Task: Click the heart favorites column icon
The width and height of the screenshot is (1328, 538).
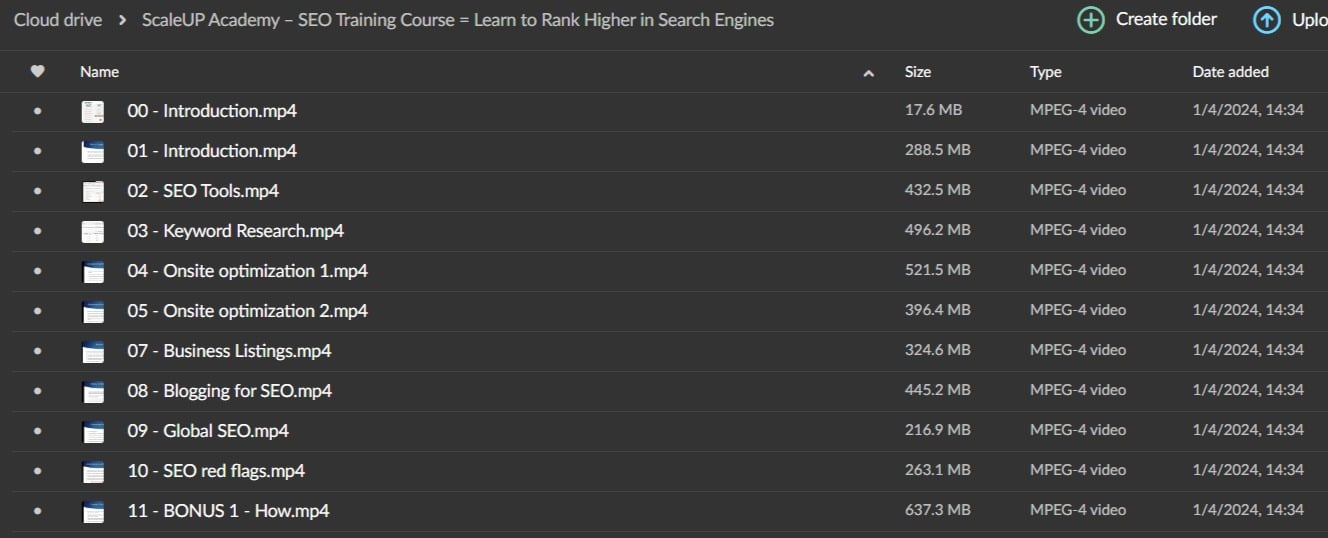Action: [x=38, y=71]
